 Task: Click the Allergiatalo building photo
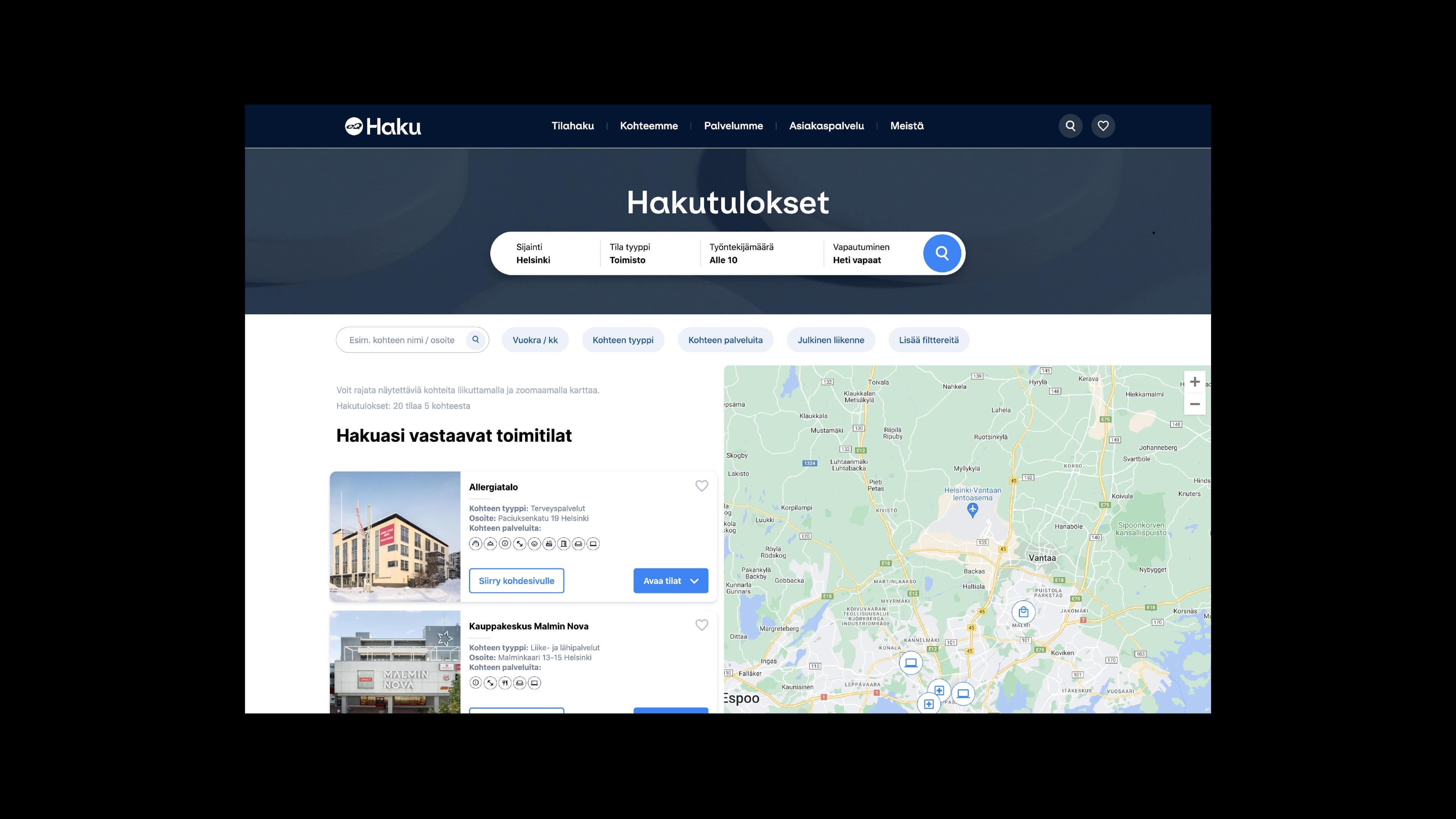(x=395, y=537)
